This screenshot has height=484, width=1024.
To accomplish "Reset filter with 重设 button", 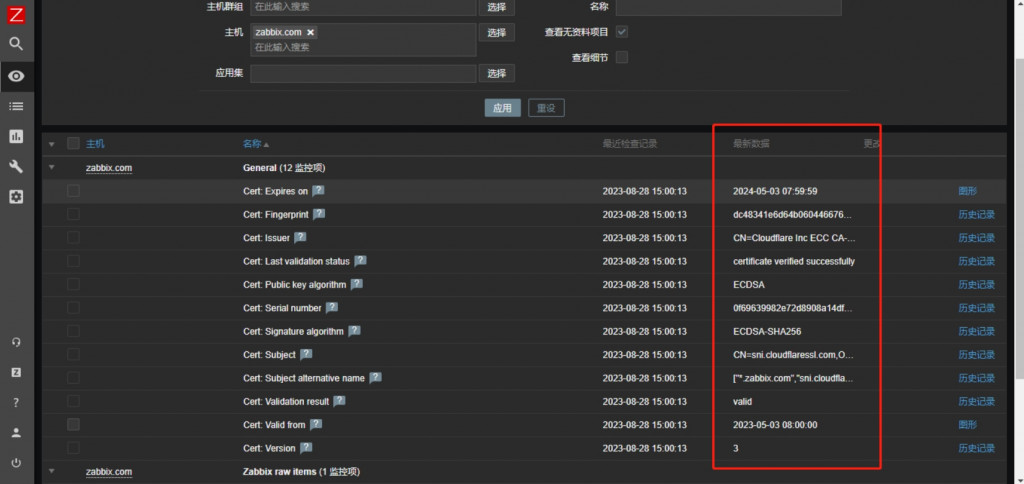I will 546,108.
